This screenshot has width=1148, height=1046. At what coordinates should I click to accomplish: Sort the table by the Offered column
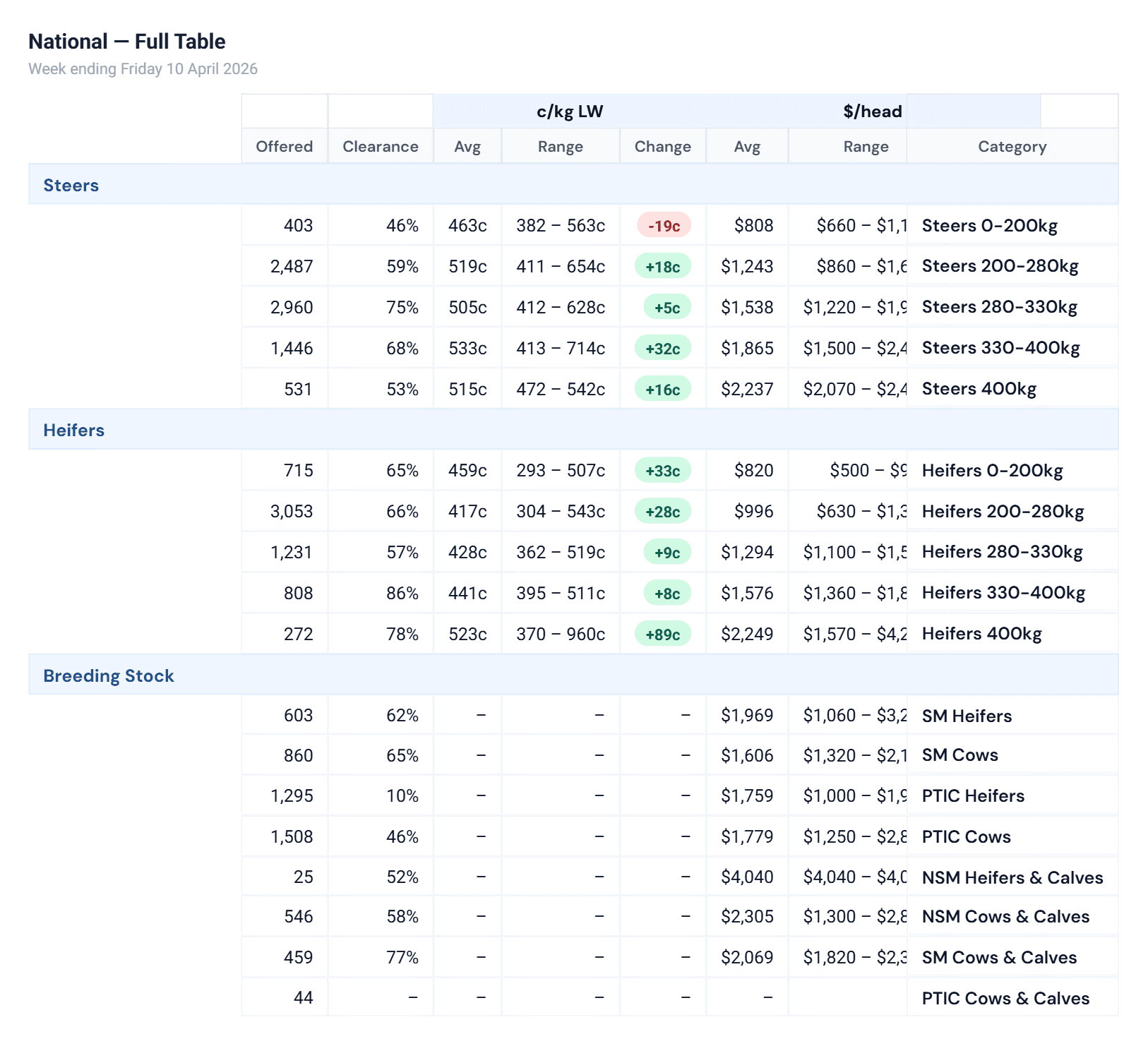point(284,146)
